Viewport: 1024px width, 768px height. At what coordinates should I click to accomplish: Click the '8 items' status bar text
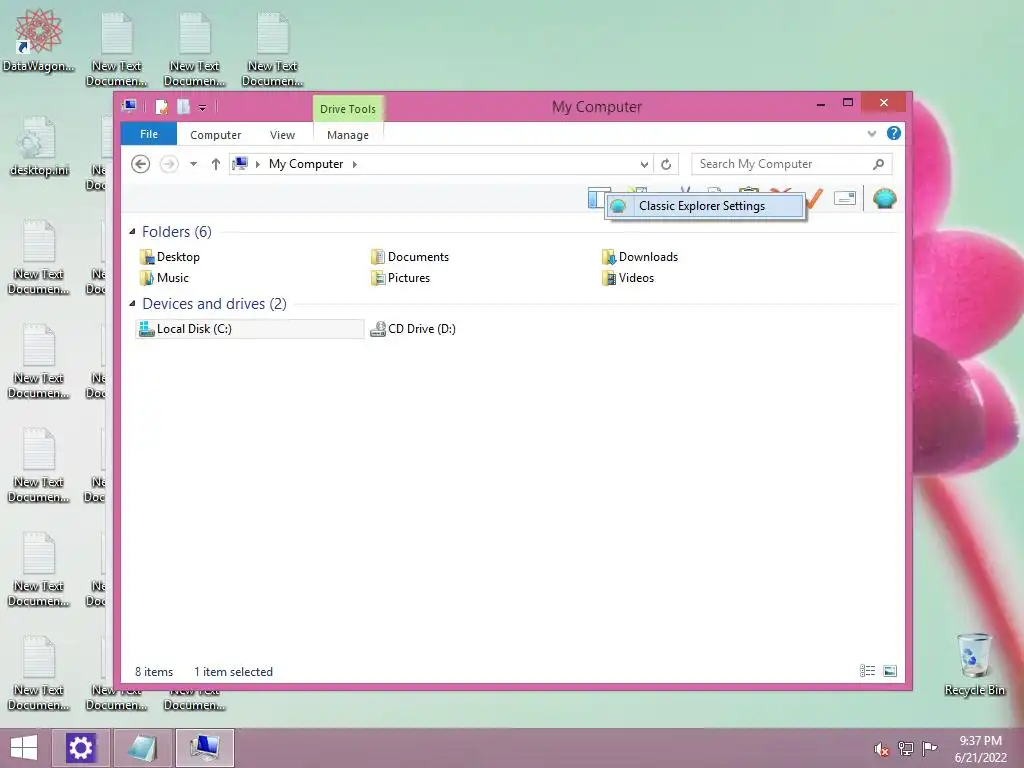(154, 671)
